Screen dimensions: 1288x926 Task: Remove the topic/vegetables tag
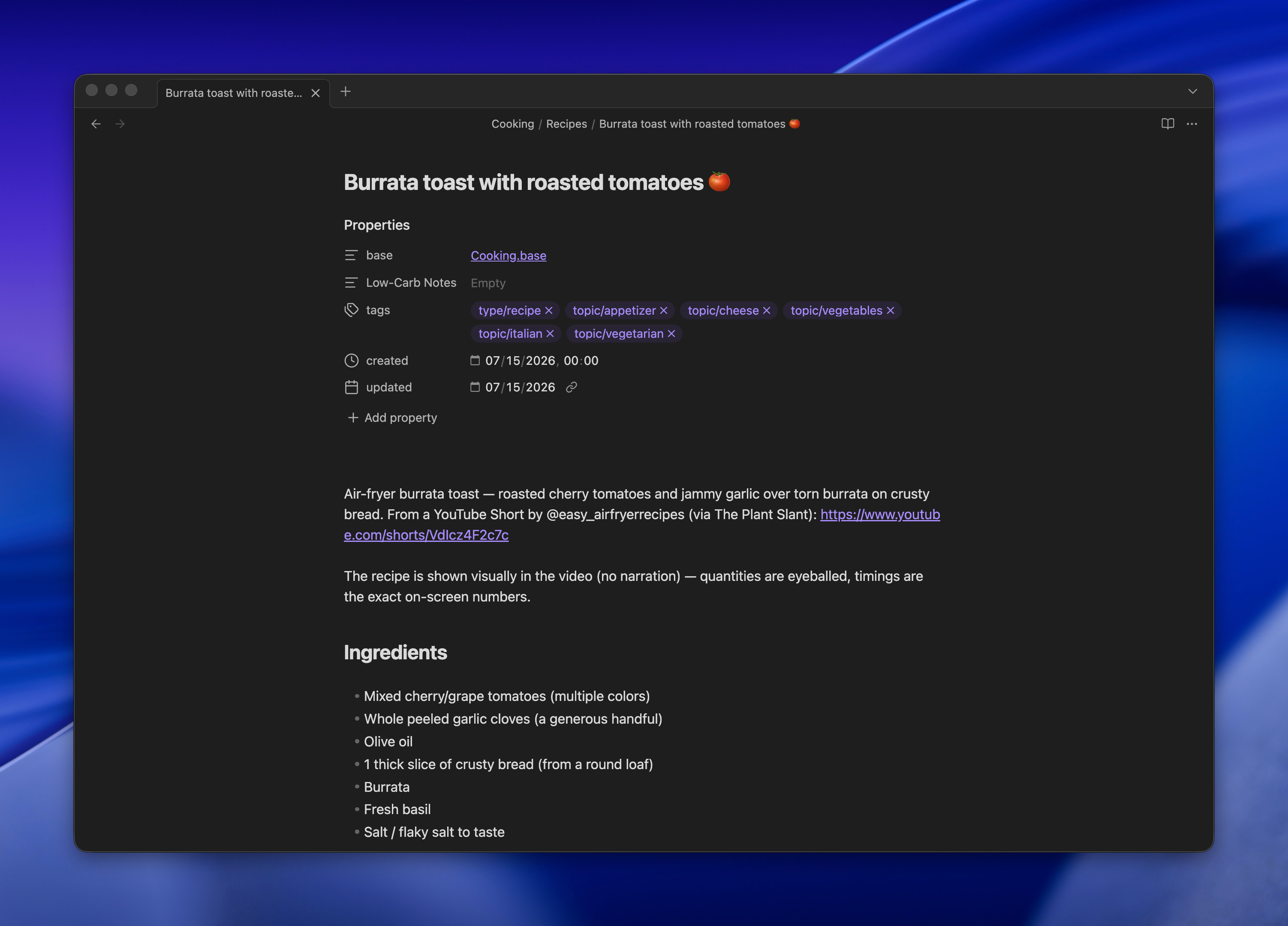coord(891,310)
